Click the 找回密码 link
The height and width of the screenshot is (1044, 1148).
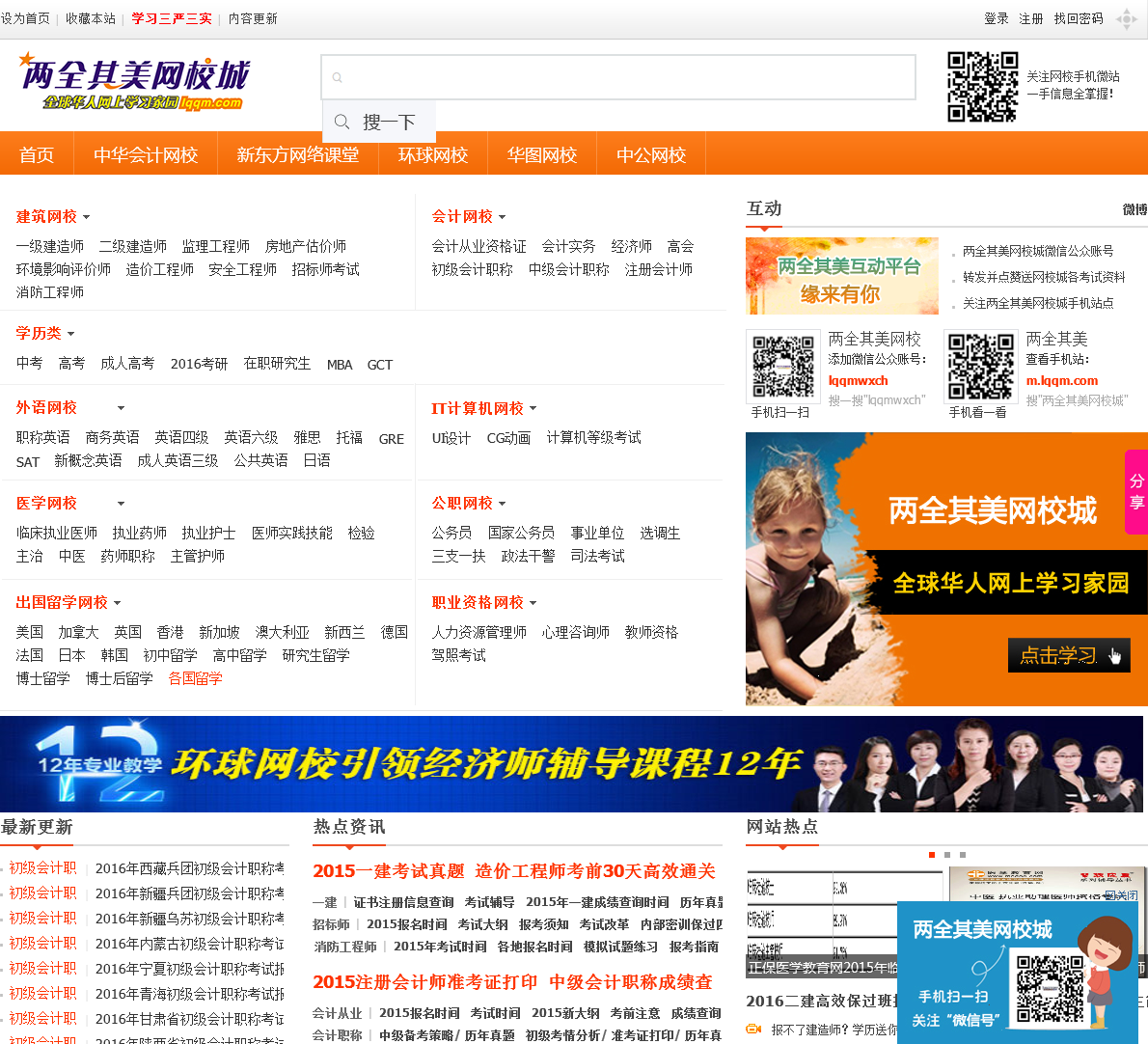pyautogui.click(x=1079, y=19)
